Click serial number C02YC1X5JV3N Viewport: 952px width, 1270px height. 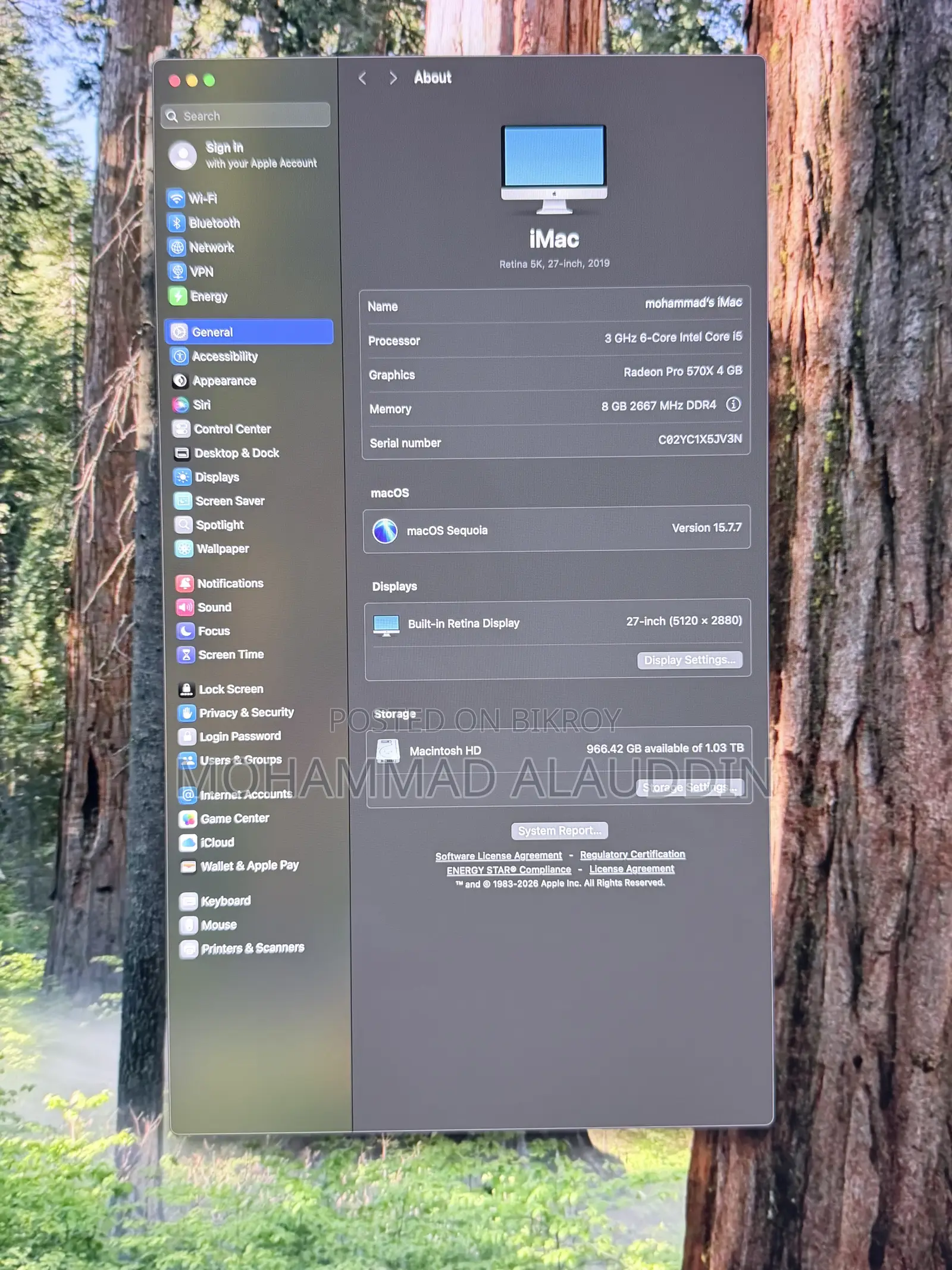[x=700, y=439]
